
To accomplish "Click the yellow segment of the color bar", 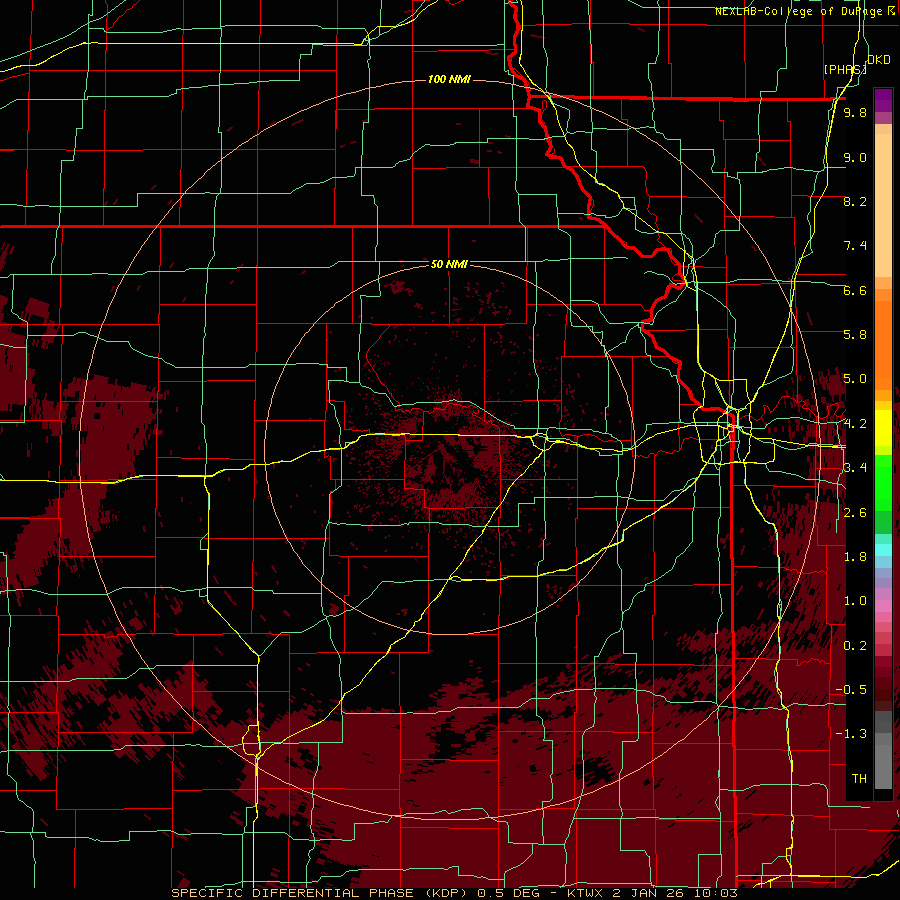I will pos(883,428).
